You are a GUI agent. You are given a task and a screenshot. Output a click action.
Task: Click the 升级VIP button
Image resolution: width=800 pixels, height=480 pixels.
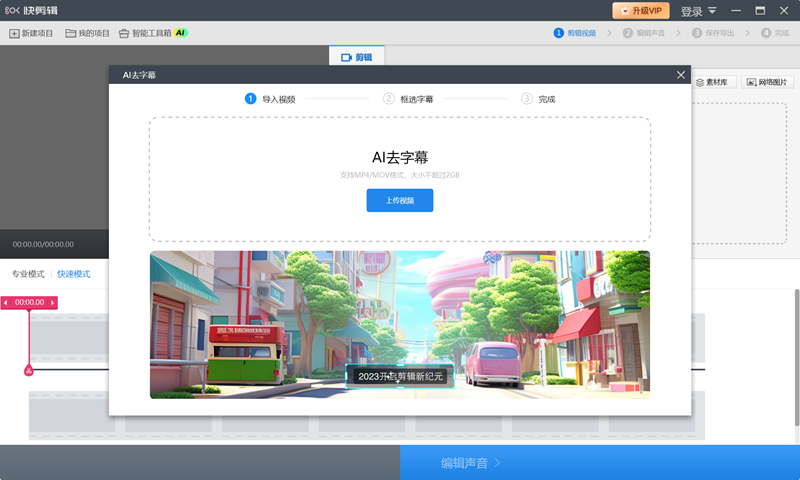pos(641,11)
